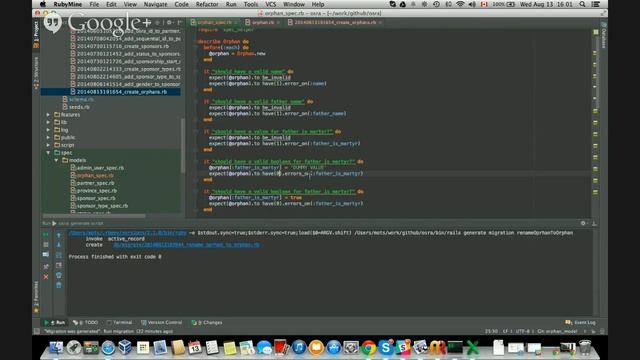Click the tool windows quick-access icon in status bar
This screenshot has height=360, width=640.
(37, 331)
